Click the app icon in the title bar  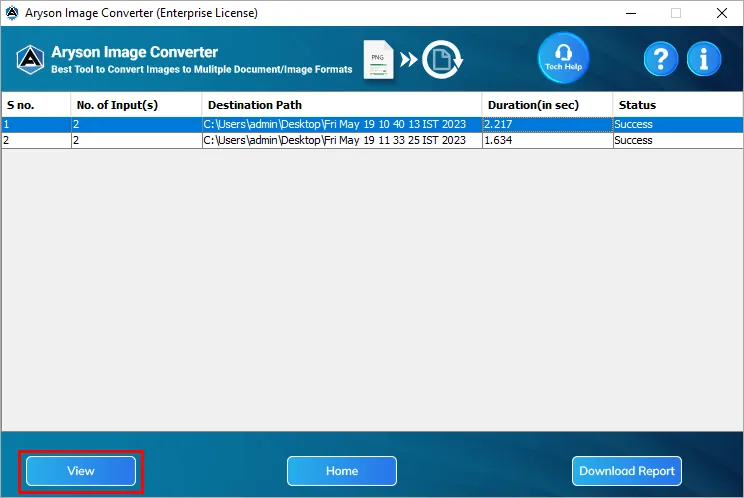tap(12, 13)
